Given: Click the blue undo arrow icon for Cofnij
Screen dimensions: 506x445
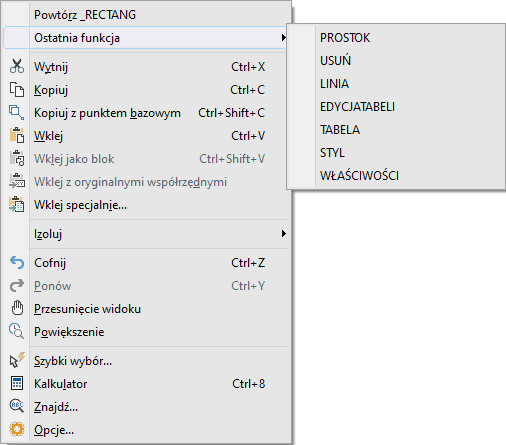Looking at the screenshot, I should (17, 263).
